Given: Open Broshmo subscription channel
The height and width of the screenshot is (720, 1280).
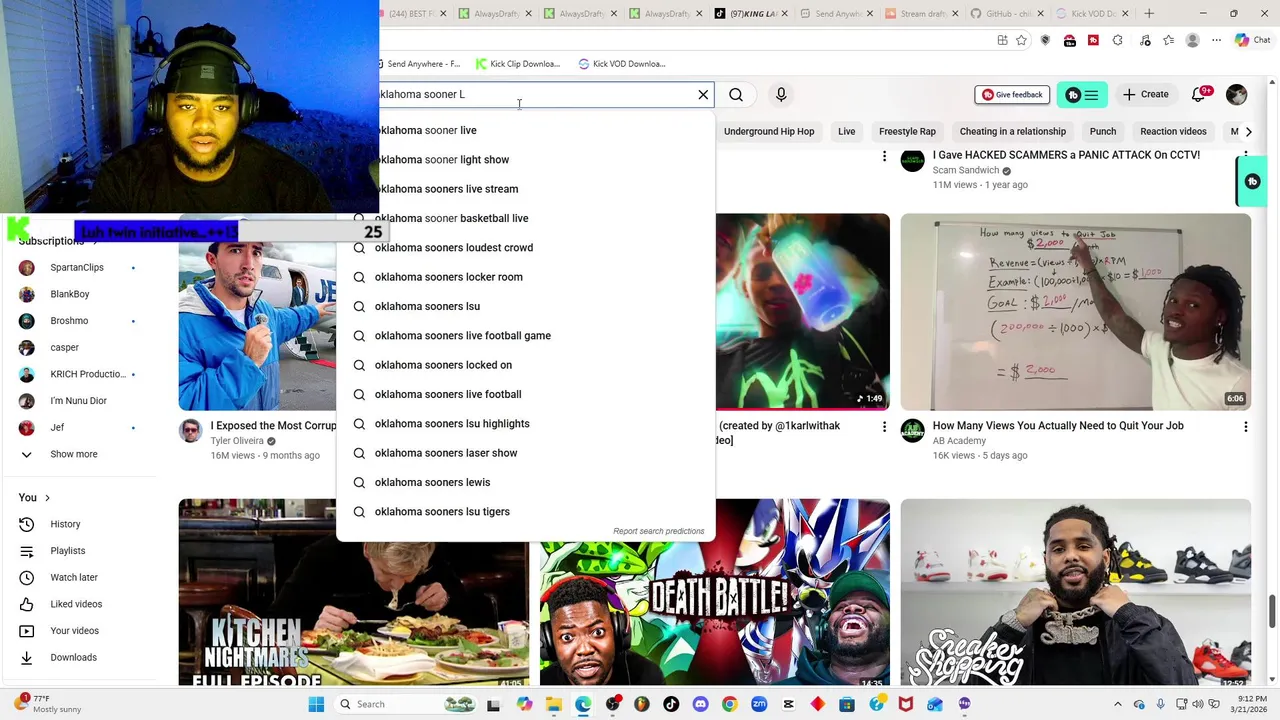Looking at the screenshot, I should click(x=69, y=321).
